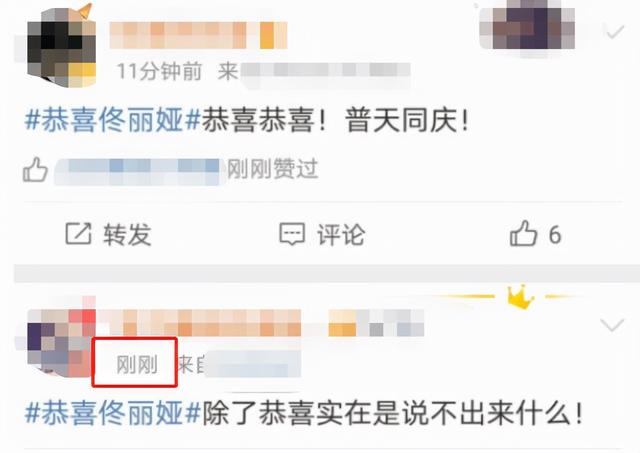Expand the second post's chevron menu
The image size is (640, 453).
point(612,325)
